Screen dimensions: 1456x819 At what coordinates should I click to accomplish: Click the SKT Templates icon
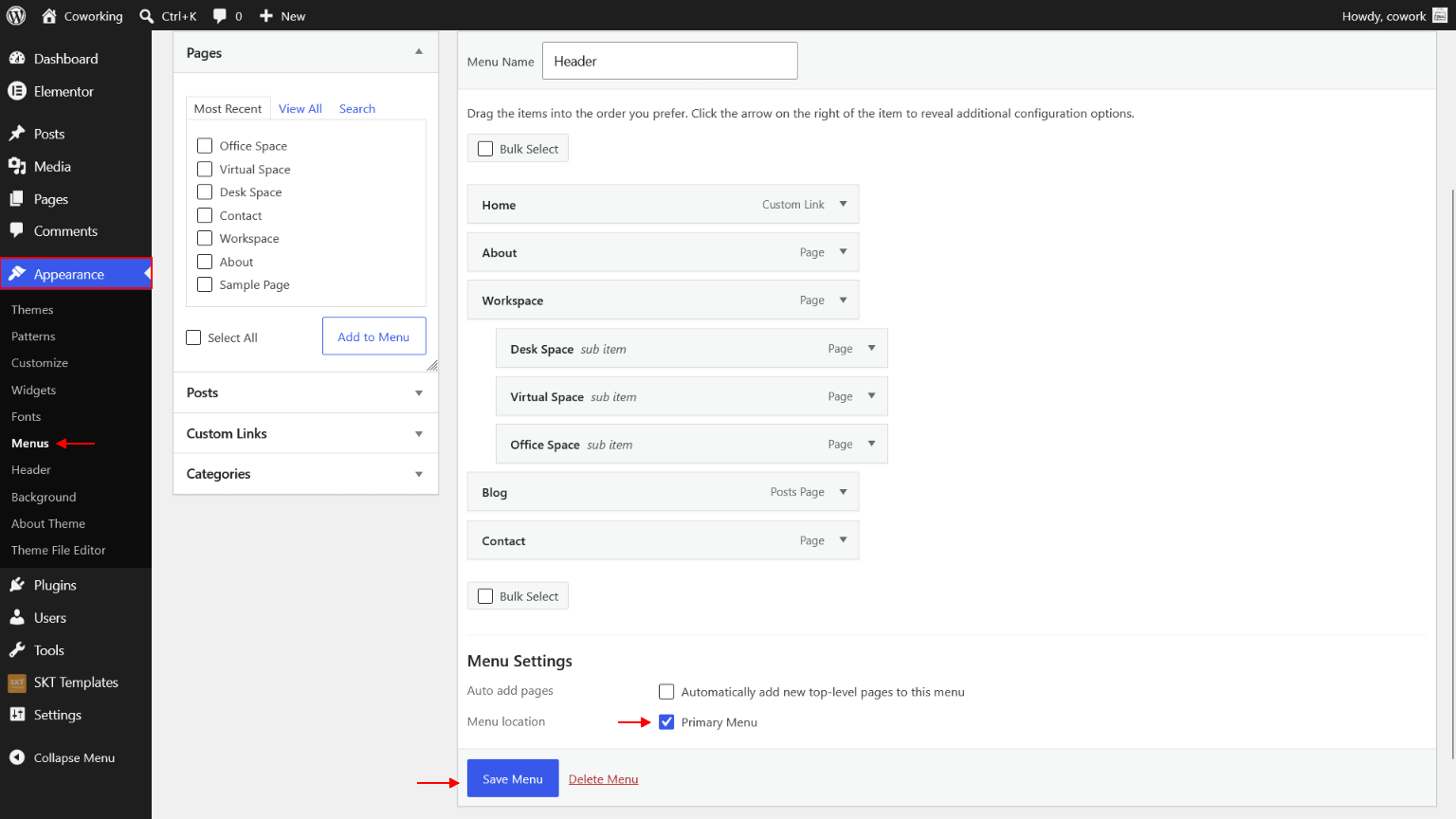click(17, 682)
